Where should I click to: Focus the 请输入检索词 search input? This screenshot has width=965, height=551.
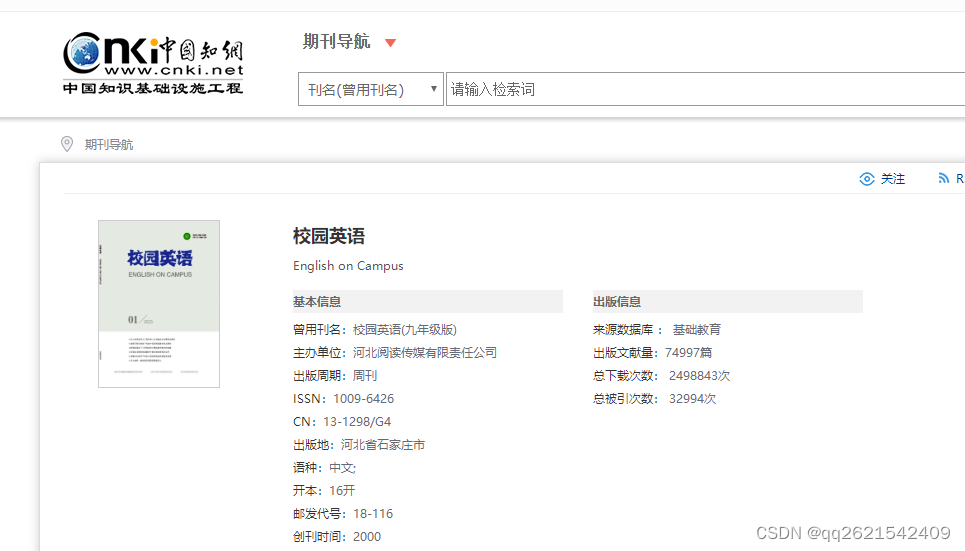pos(705,89)
